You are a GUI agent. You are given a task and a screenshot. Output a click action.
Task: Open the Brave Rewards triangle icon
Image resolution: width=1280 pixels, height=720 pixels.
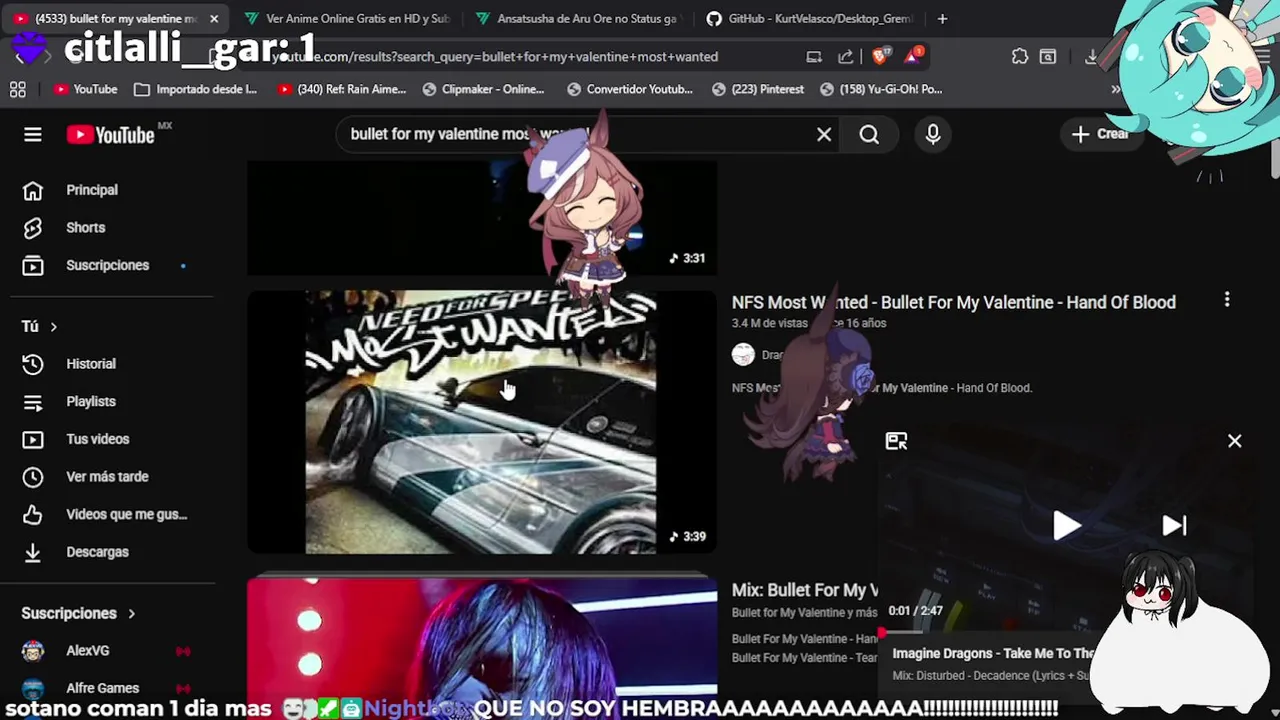[x=913, y=56]
